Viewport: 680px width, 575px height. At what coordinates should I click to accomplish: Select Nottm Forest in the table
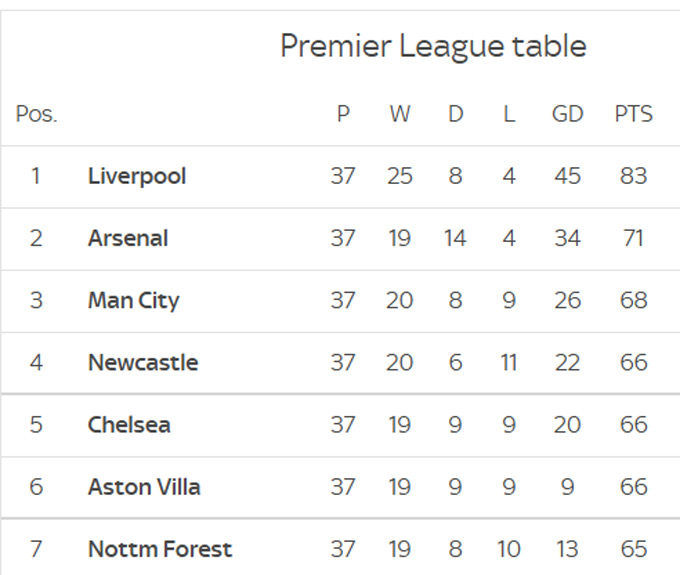coord(160,549)
